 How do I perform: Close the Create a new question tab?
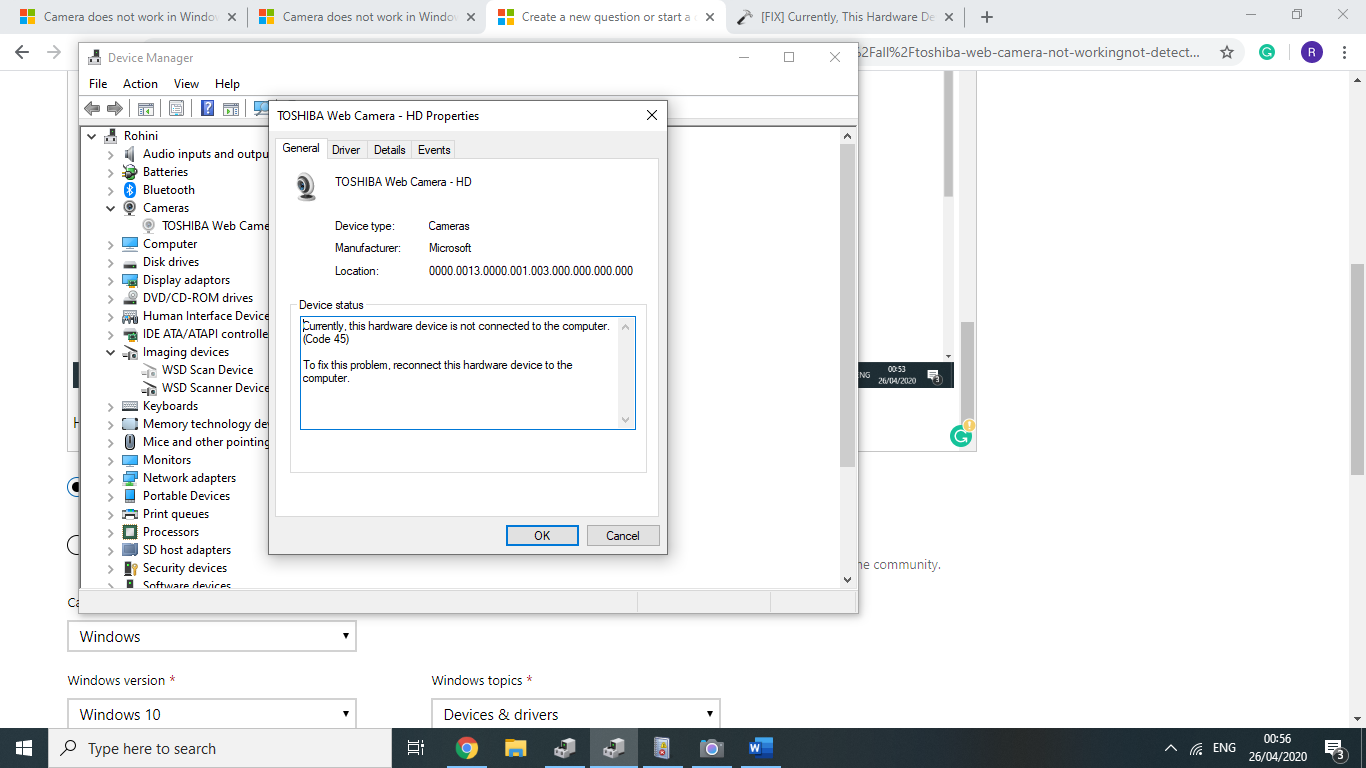pyautogui.click(x=709, y=17)
